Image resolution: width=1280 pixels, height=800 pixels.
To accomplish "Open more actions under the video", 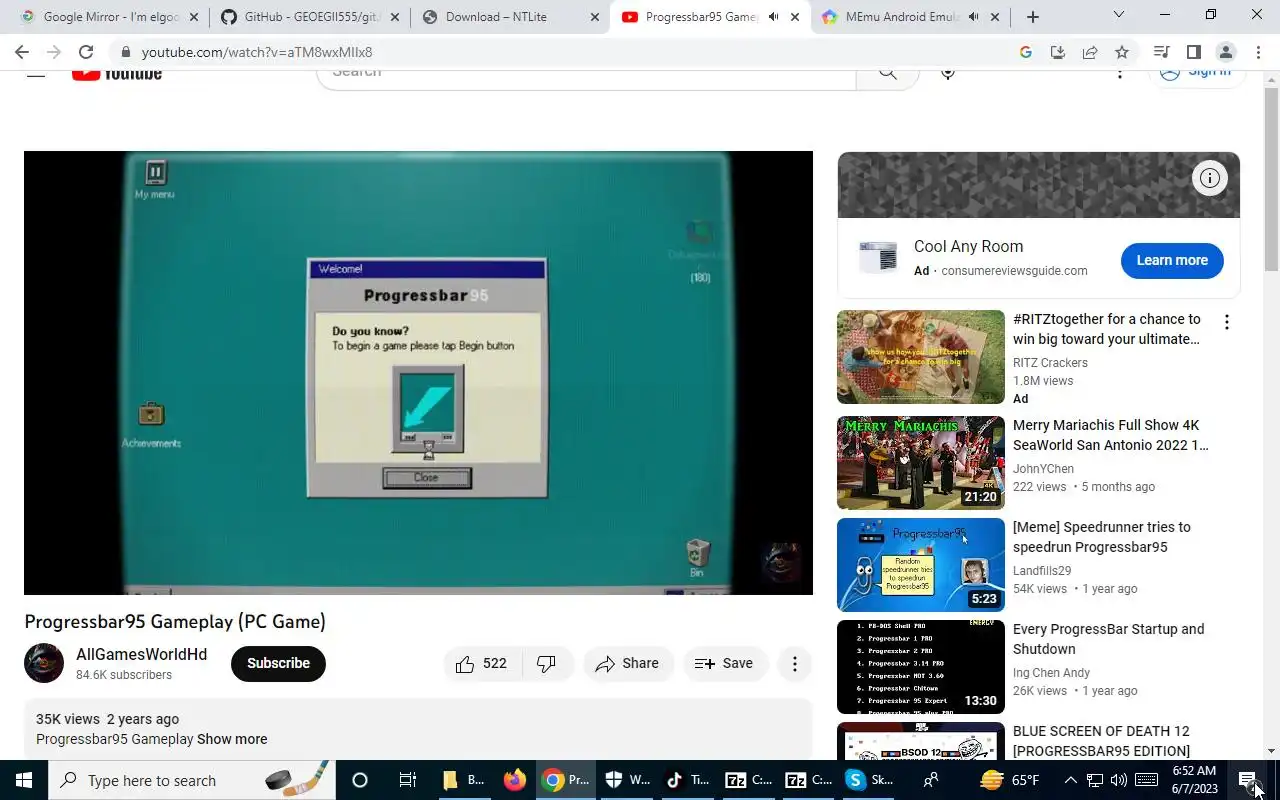I will 794,663.
